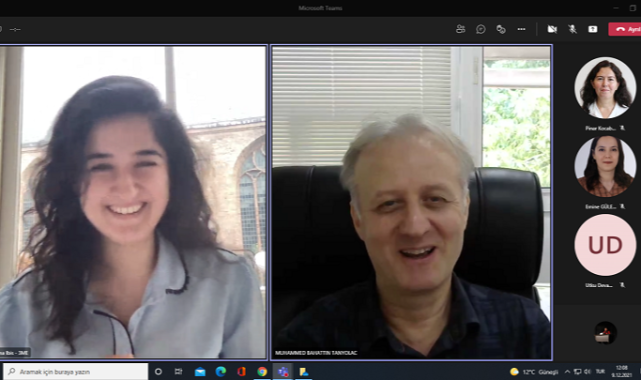641x380 pixels.
Task: Open the Mail app in the taskbar
Action: tap(200, 371)
